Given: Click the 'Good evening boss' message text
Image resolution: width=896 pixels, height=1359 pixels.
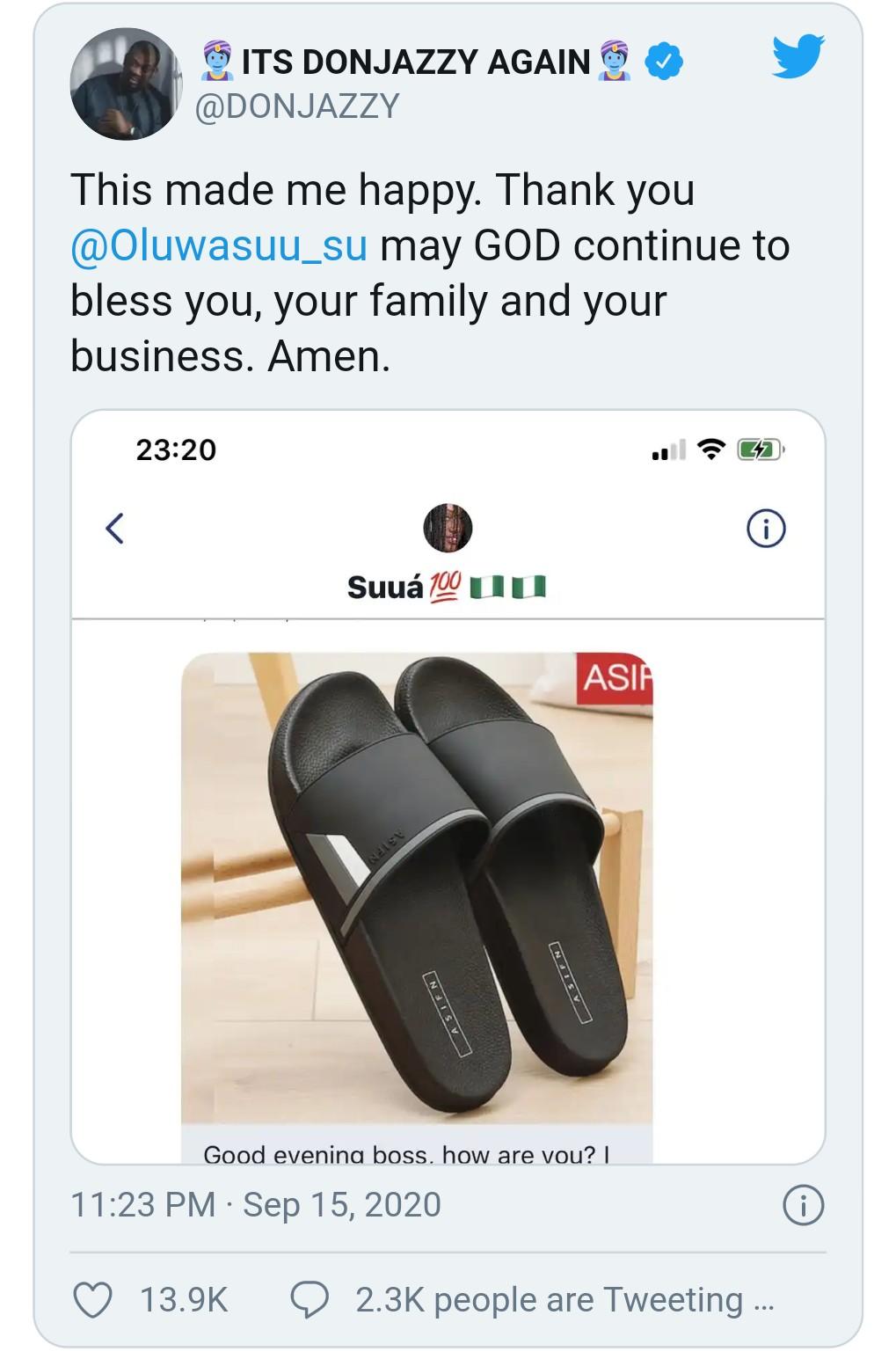Looking at the screenshot, I should [406, 1153].
